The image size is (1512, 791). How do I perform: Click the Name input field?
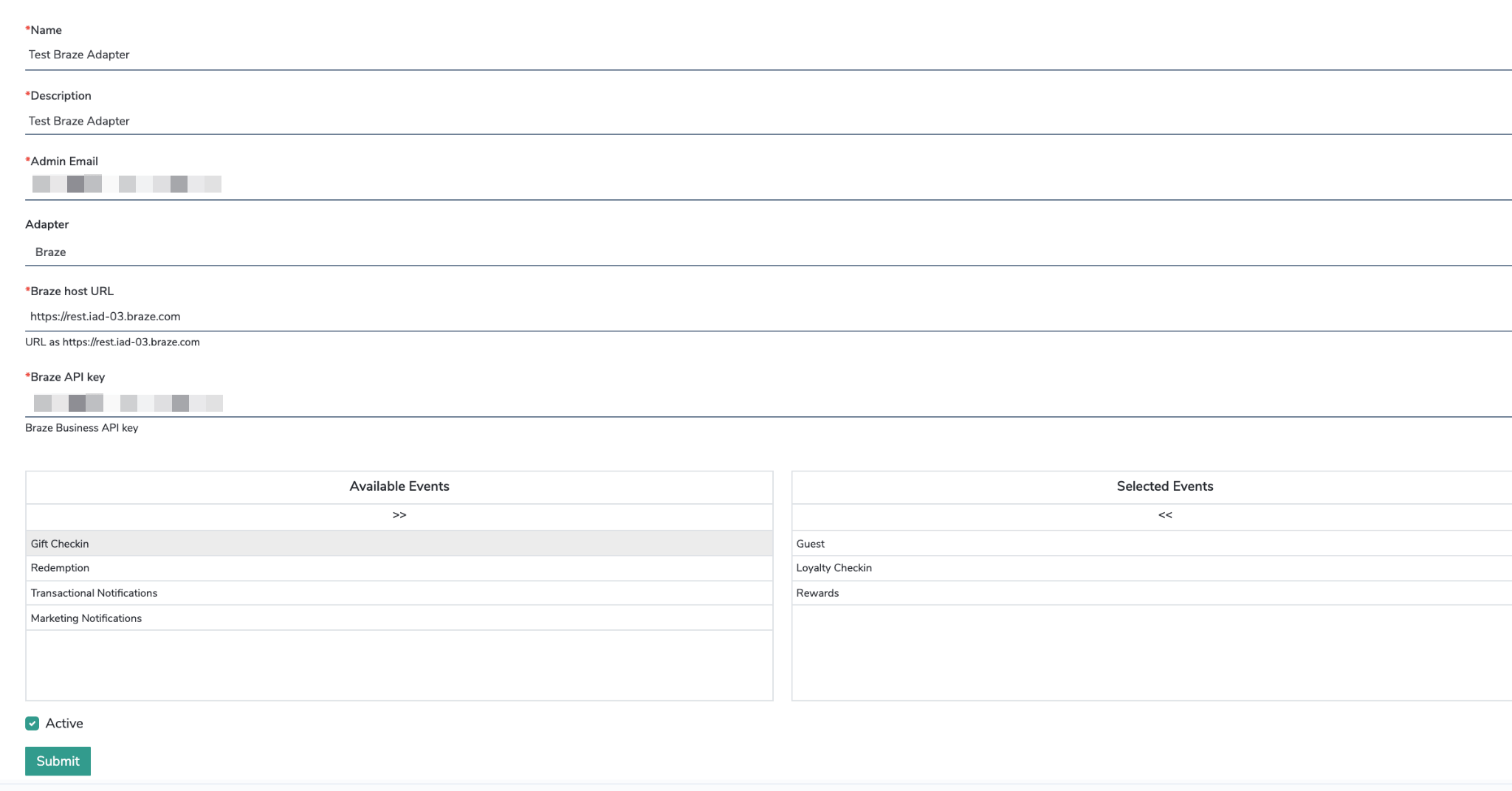(768, 55)
